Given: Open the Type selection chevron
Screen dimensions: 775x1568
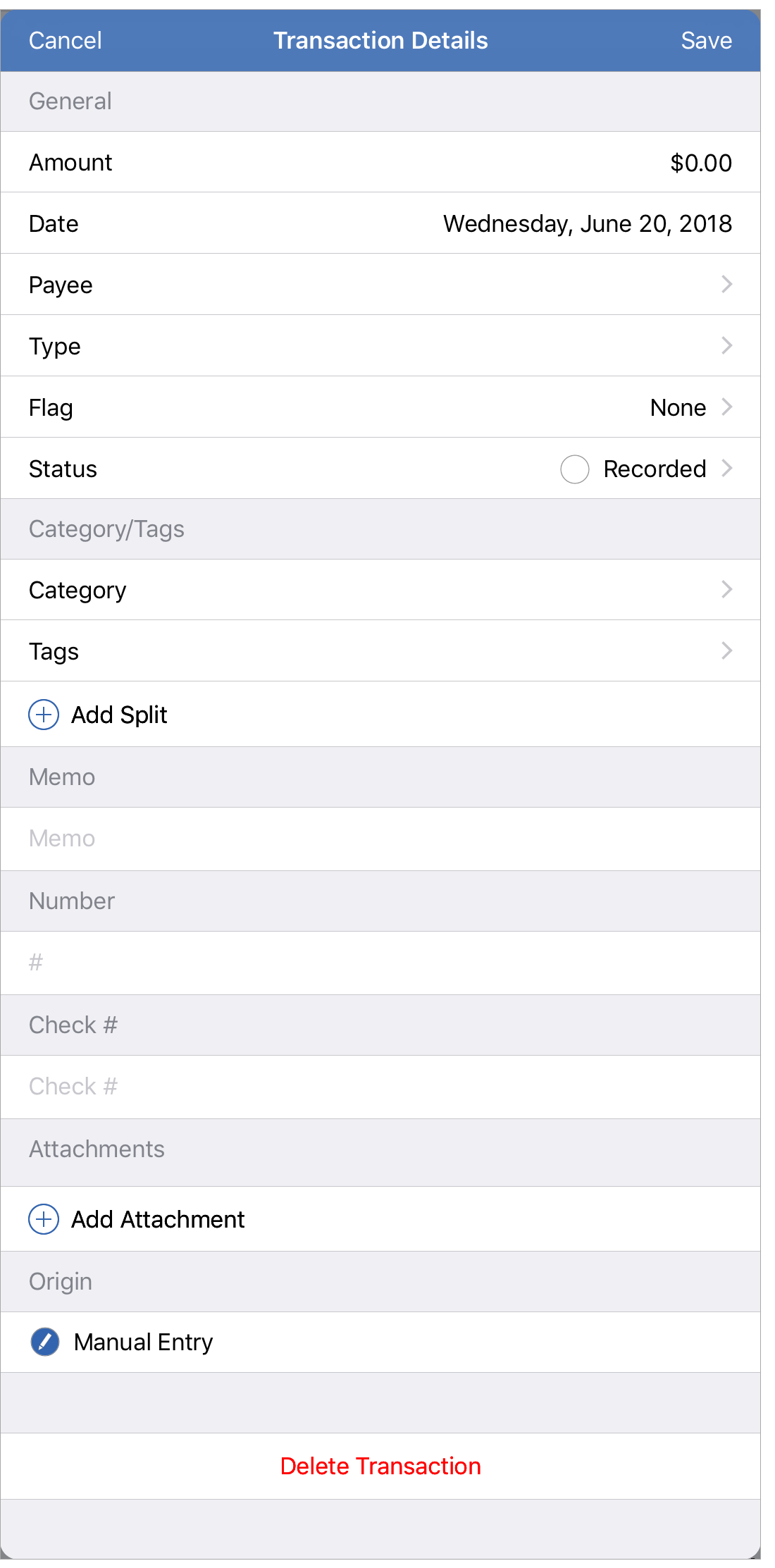Looking at the screenshot, I should [x=727, y=346].
